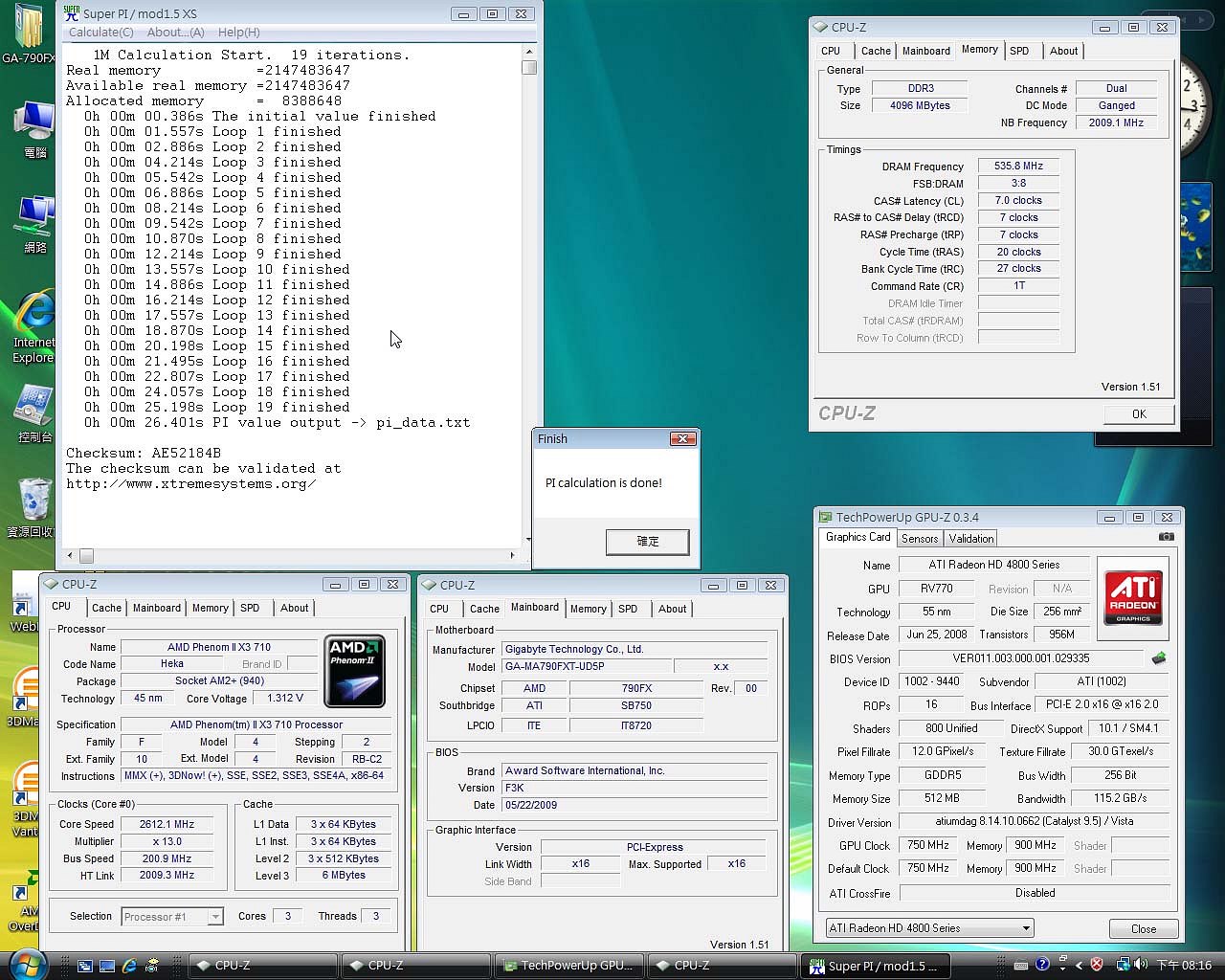
Task: Click Super PI scroll right arrow
Action: pos(513,555)
